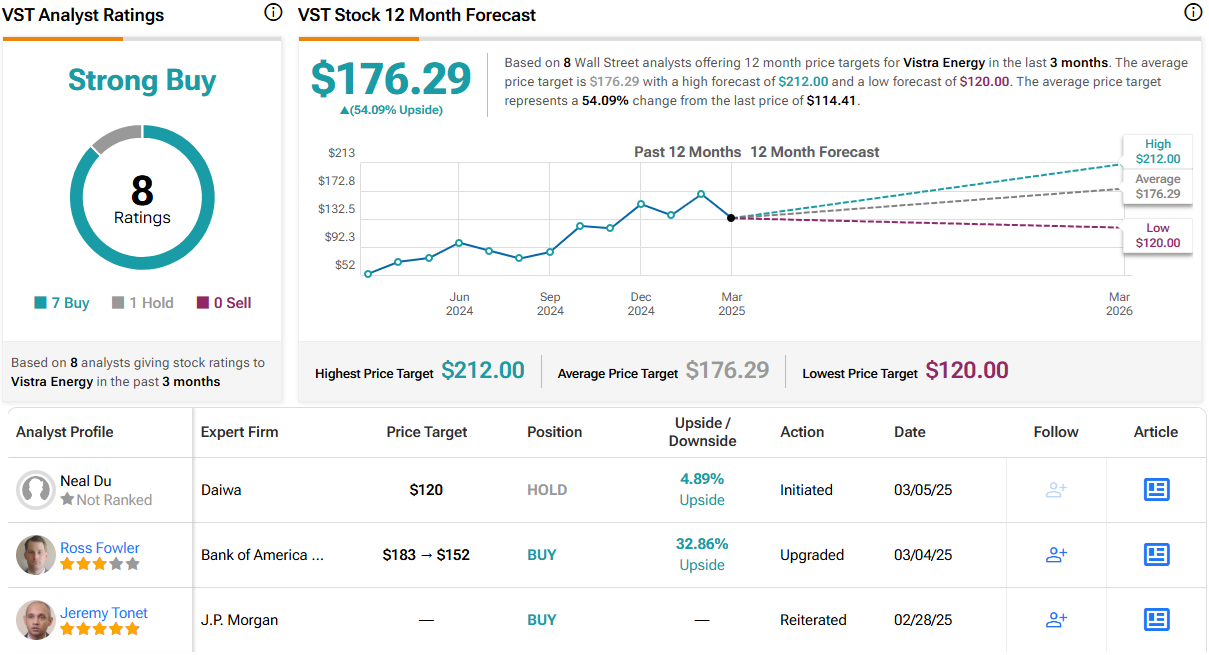This screenshot has height=655, width=1209.
Task: Click the High $212.00 forecast label
Action: (1157, 151)
